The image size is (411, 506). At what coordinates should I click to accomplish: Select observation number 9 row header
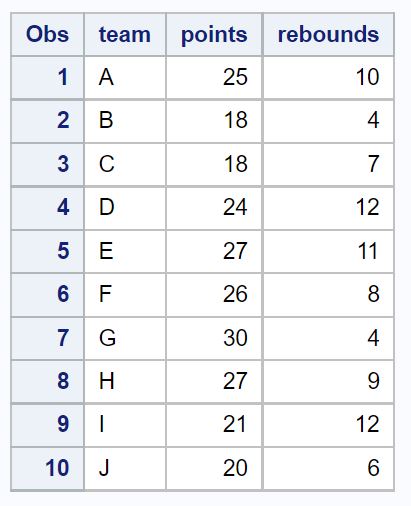point(47,425)
